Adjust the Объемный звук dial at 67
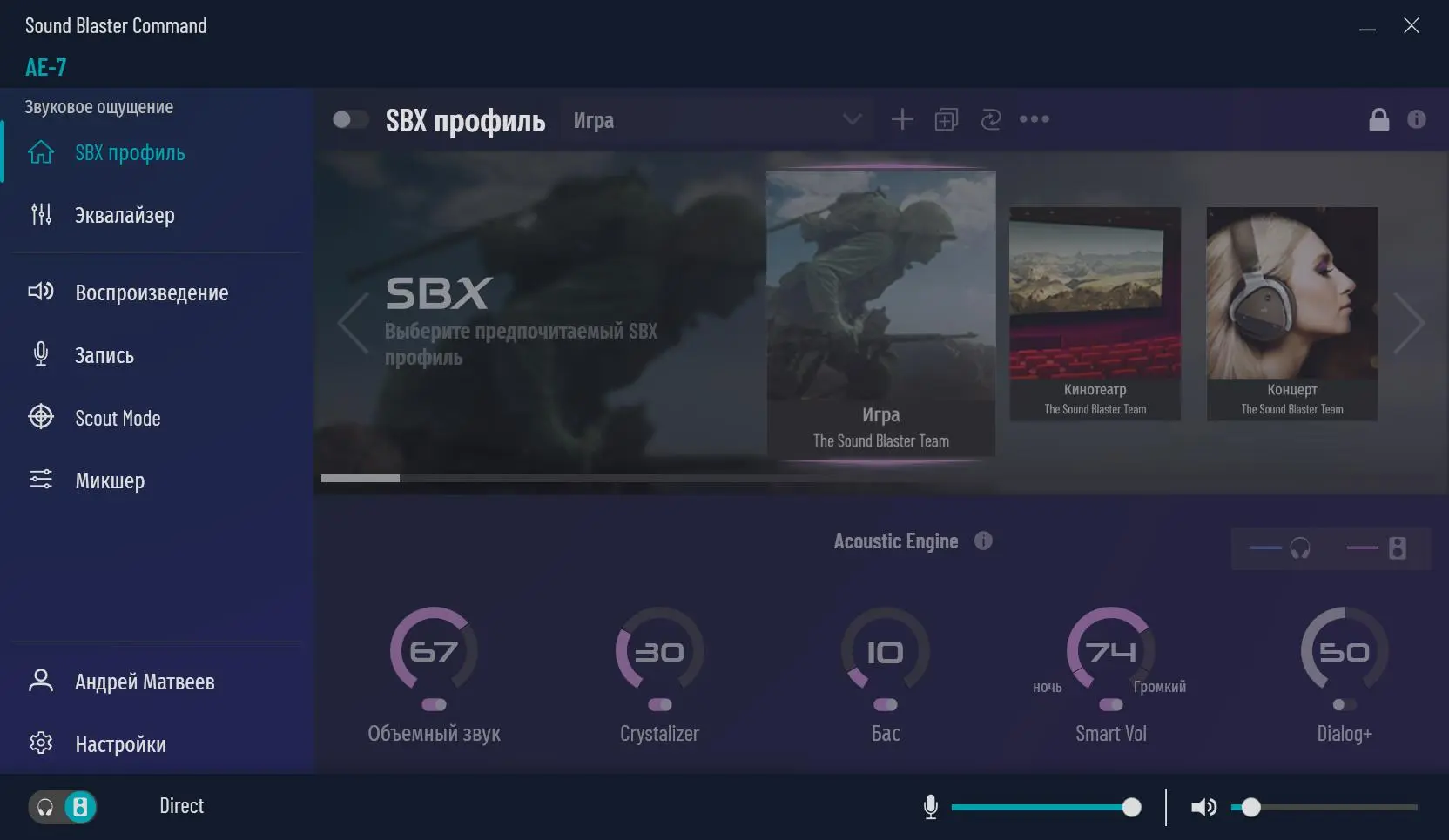 434,650
